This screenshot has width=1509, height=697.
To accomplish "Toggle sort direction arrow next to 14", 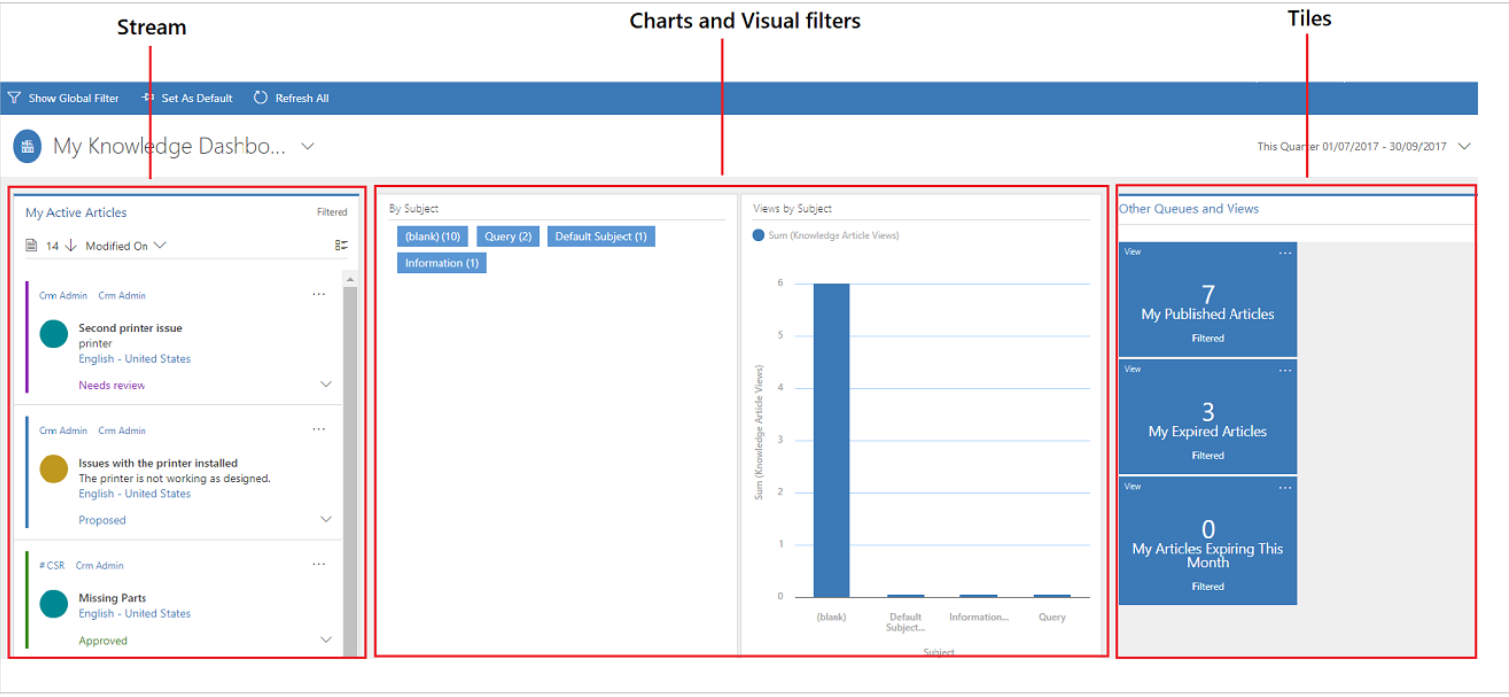I will 71,246.
